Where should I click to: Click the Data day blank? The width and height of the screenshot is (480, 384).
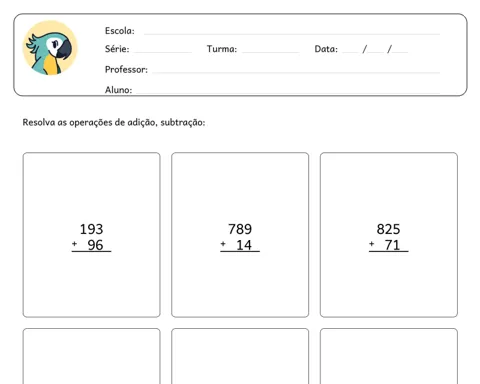(x=350, y=52)
